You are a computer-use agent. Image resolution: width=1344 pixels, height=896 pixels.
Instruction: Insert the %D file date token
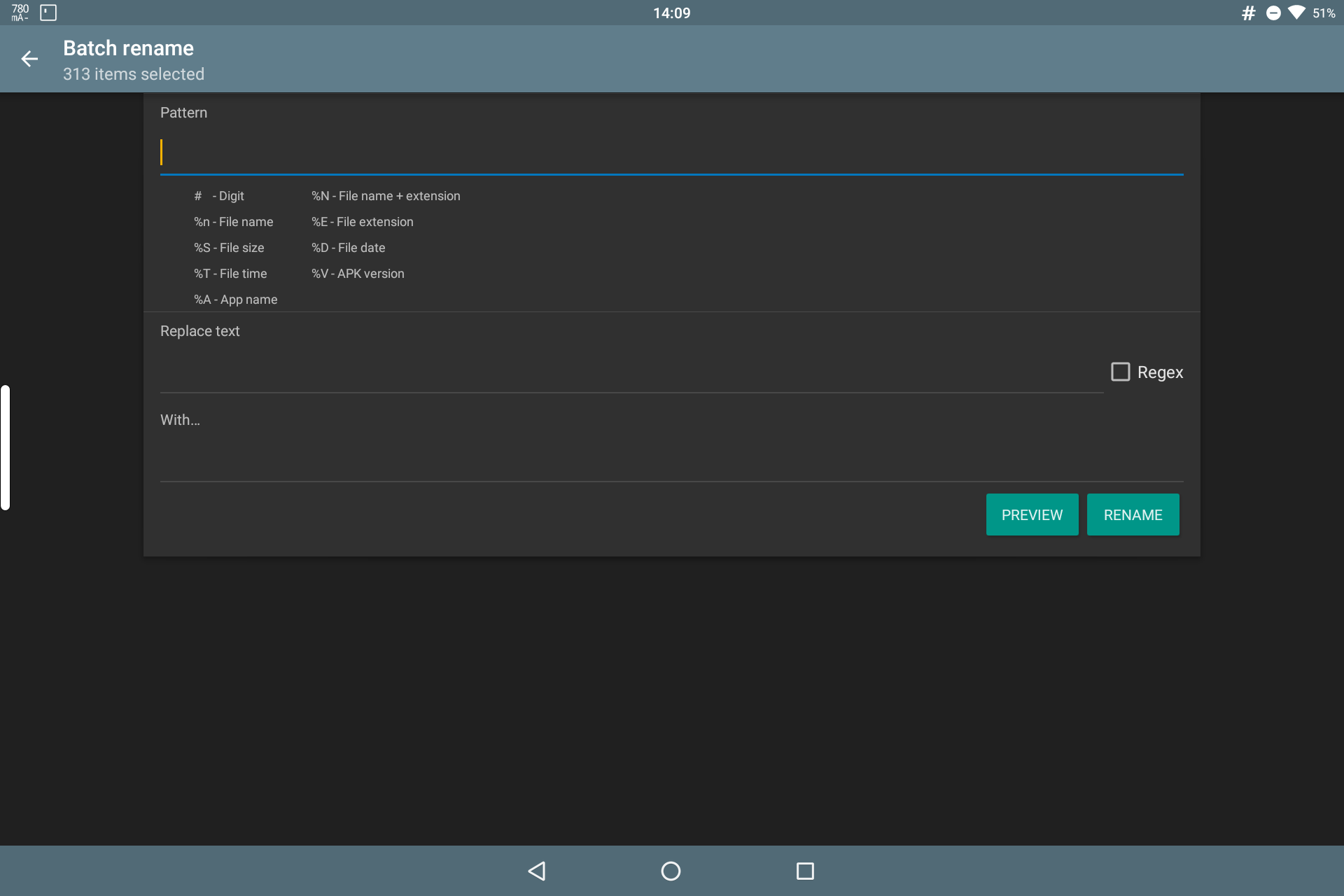click(348, 247)
